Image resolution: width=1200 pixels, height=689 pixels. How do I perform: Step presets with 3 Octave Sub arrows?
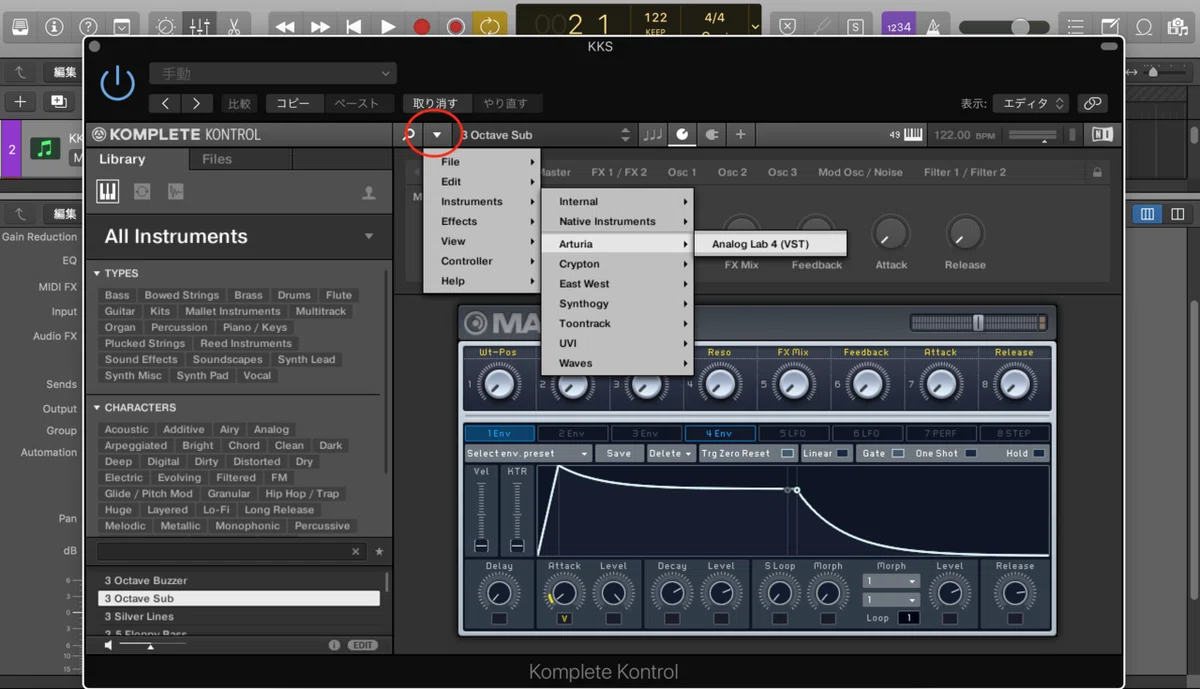pos(626,135)
